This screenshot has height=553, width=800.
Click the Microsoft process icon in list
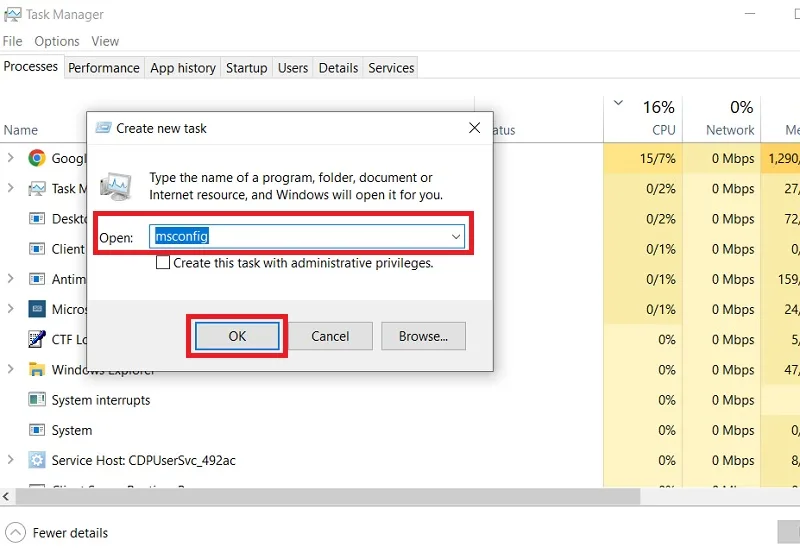click(x=37, y=309)
